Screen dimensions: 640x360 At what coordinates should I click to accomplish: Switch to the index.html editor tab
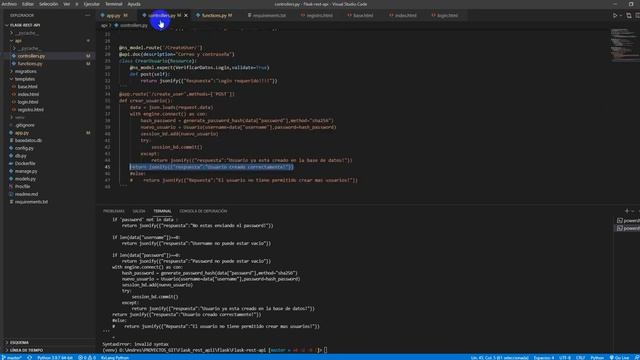(405, 16)
